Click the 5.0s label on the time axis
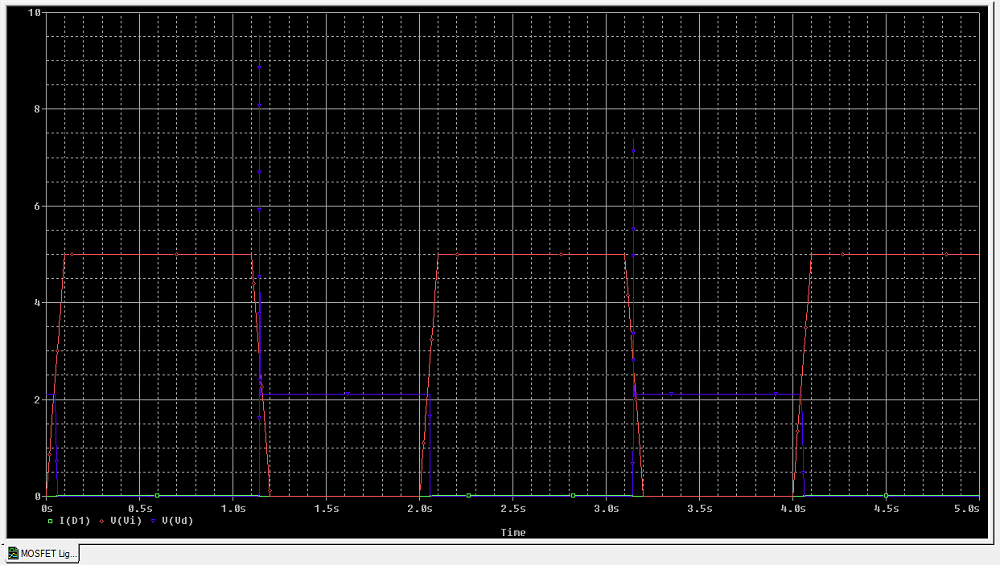Screen dimensions: 1000x565 point(967,508)
